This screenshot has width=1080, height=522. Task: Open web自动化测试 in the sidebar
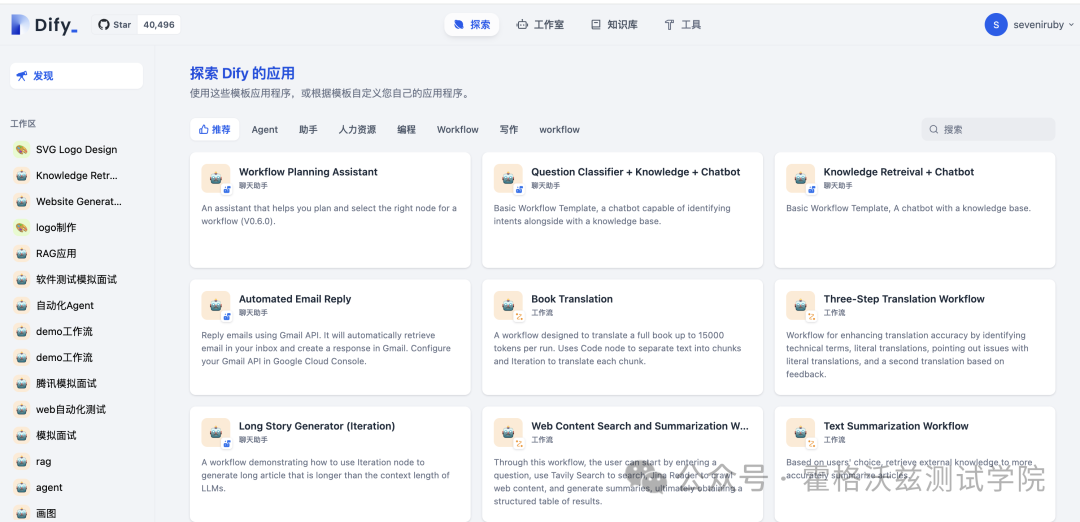(x=76, y=409)
